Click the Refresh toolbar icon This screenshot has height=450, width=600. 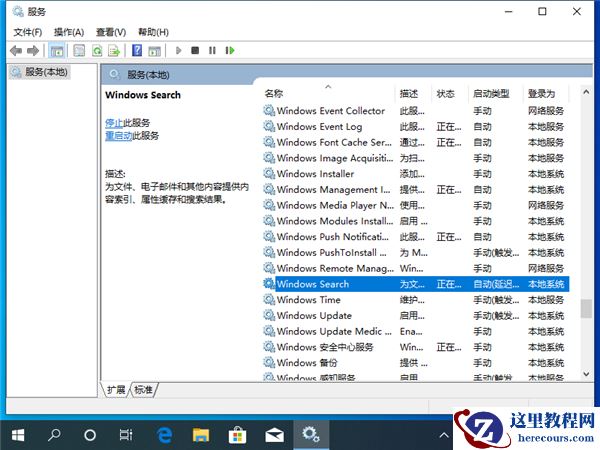pos(97,51)
